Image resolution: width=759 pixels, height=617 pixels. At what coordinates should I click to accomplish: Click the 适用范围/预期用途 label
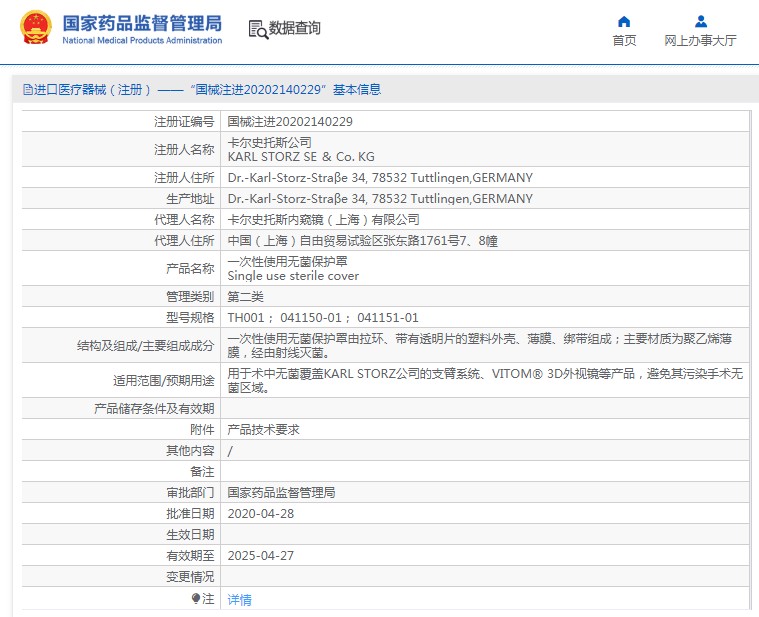[x=164, y=380]
